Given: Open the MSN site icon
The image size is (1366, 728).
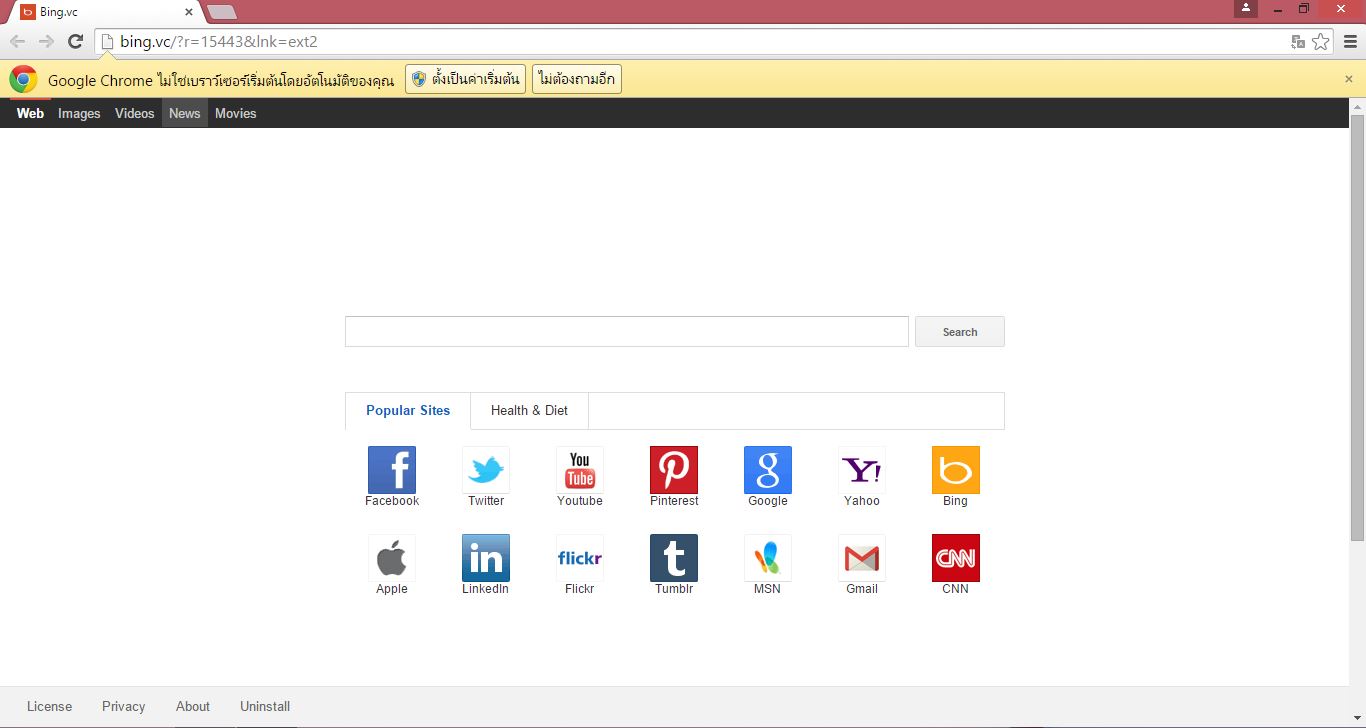Looking at the screenshot, I should tap(768, 558).
